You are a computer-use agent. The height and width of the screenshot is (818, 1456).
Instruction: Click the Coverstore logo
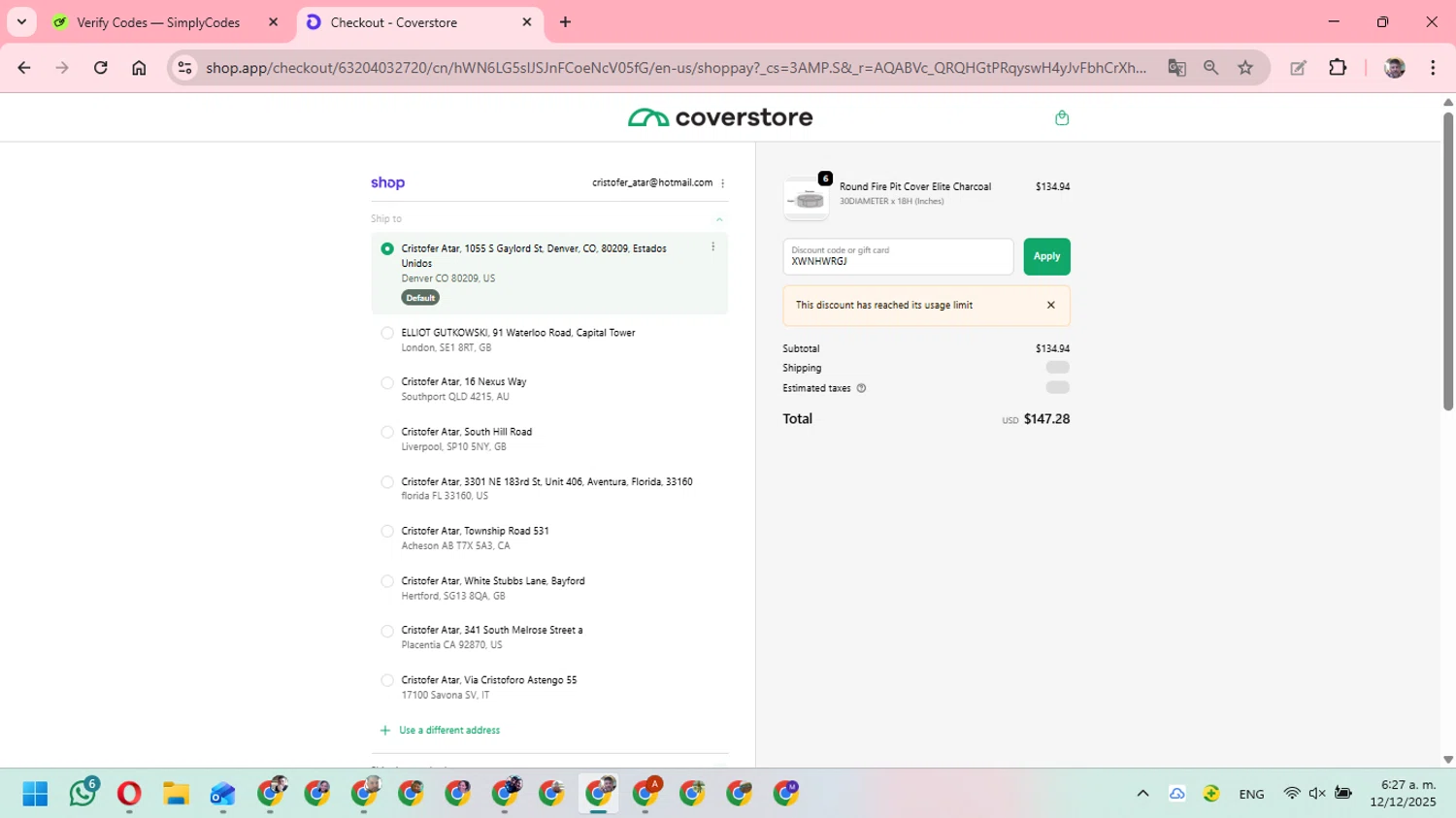pos(720,117)
